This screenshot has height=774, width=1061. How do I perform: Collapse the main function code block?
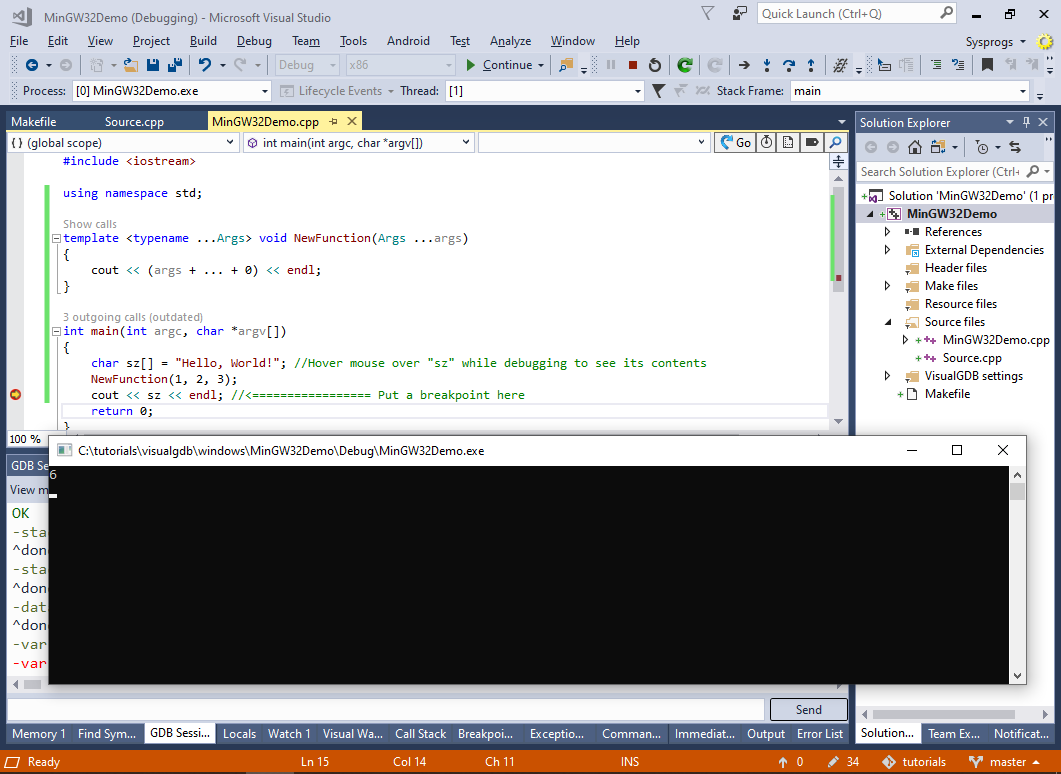[57, 332]
